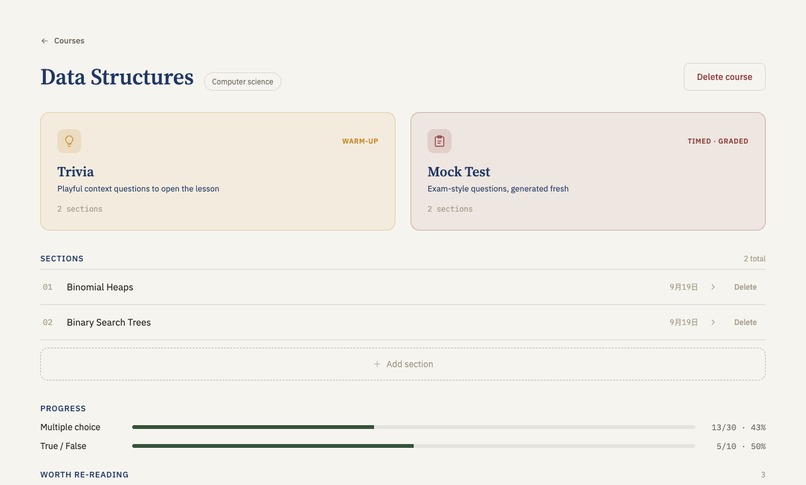Viewport: 806px width, 485px height.
Task: Click the 02 number of Binary Search Trees
Action: pos(47,322)
